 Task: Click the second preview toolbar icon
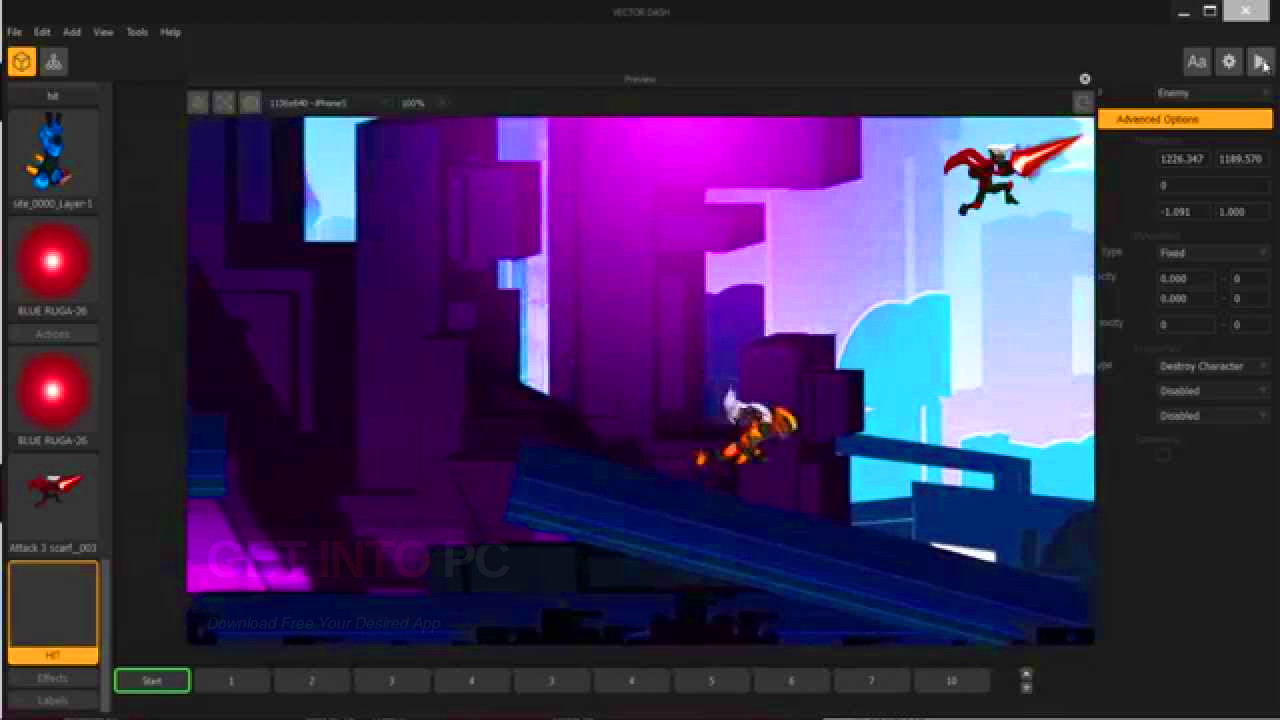pyautogui.click(x=224, y=103)
